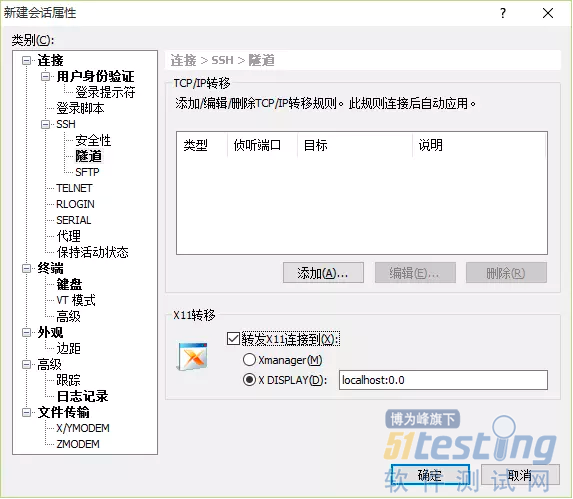
Task: Open 代理 proxy settings
Action: 69,236
